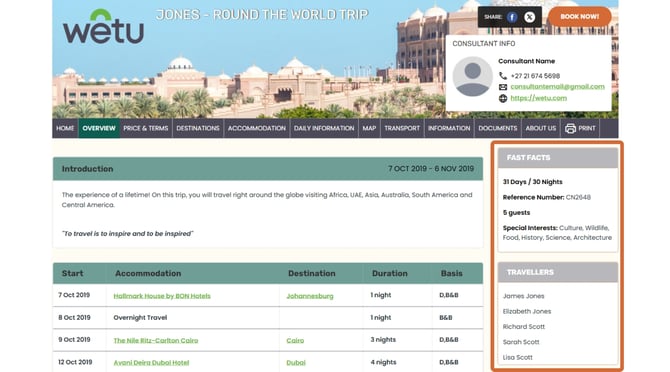Click the Fast Facts panel header

[558, 158]
